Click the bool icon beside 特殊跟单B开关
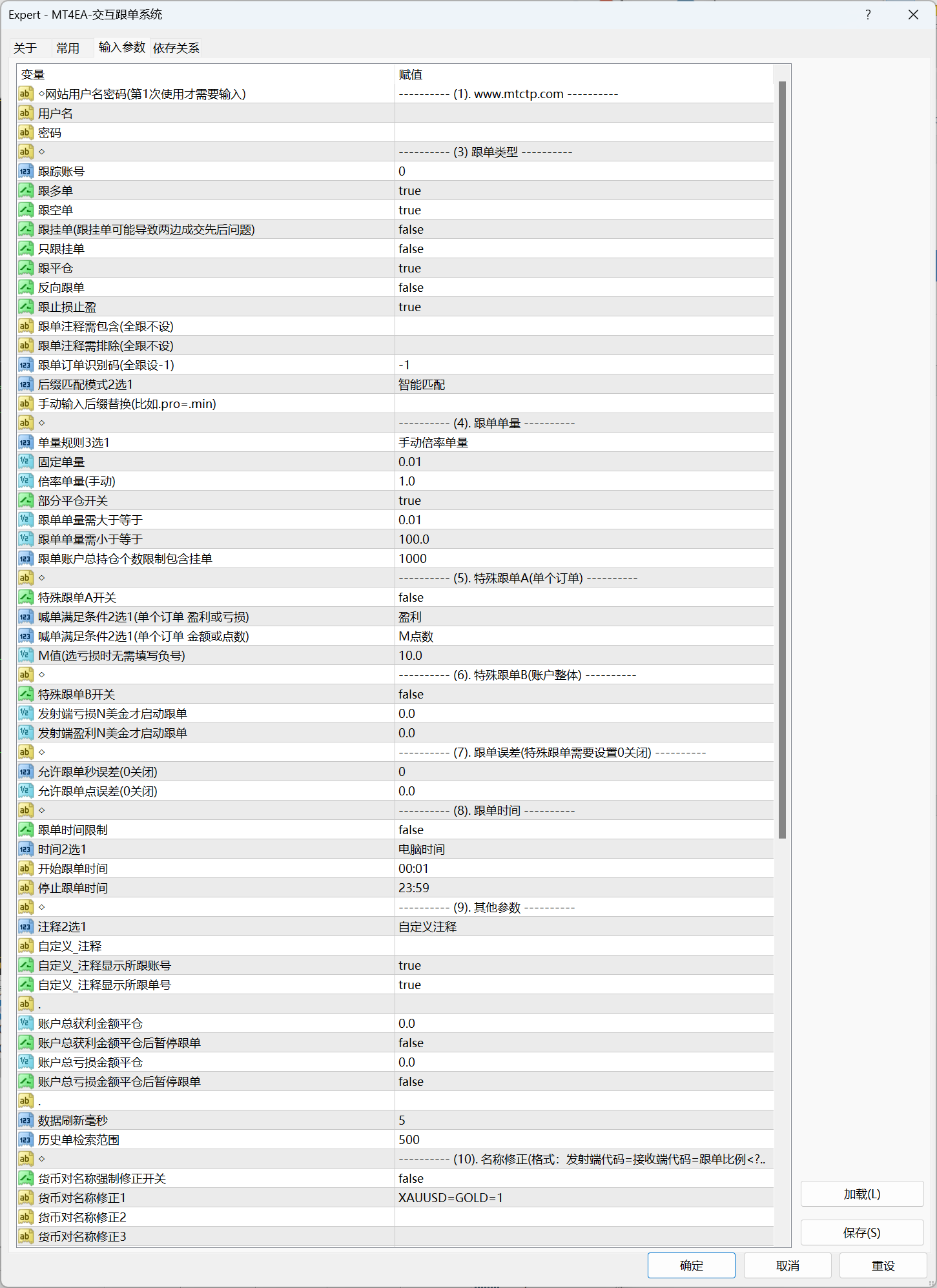Viewport: 937px width, 1288px height. [25, 694]
